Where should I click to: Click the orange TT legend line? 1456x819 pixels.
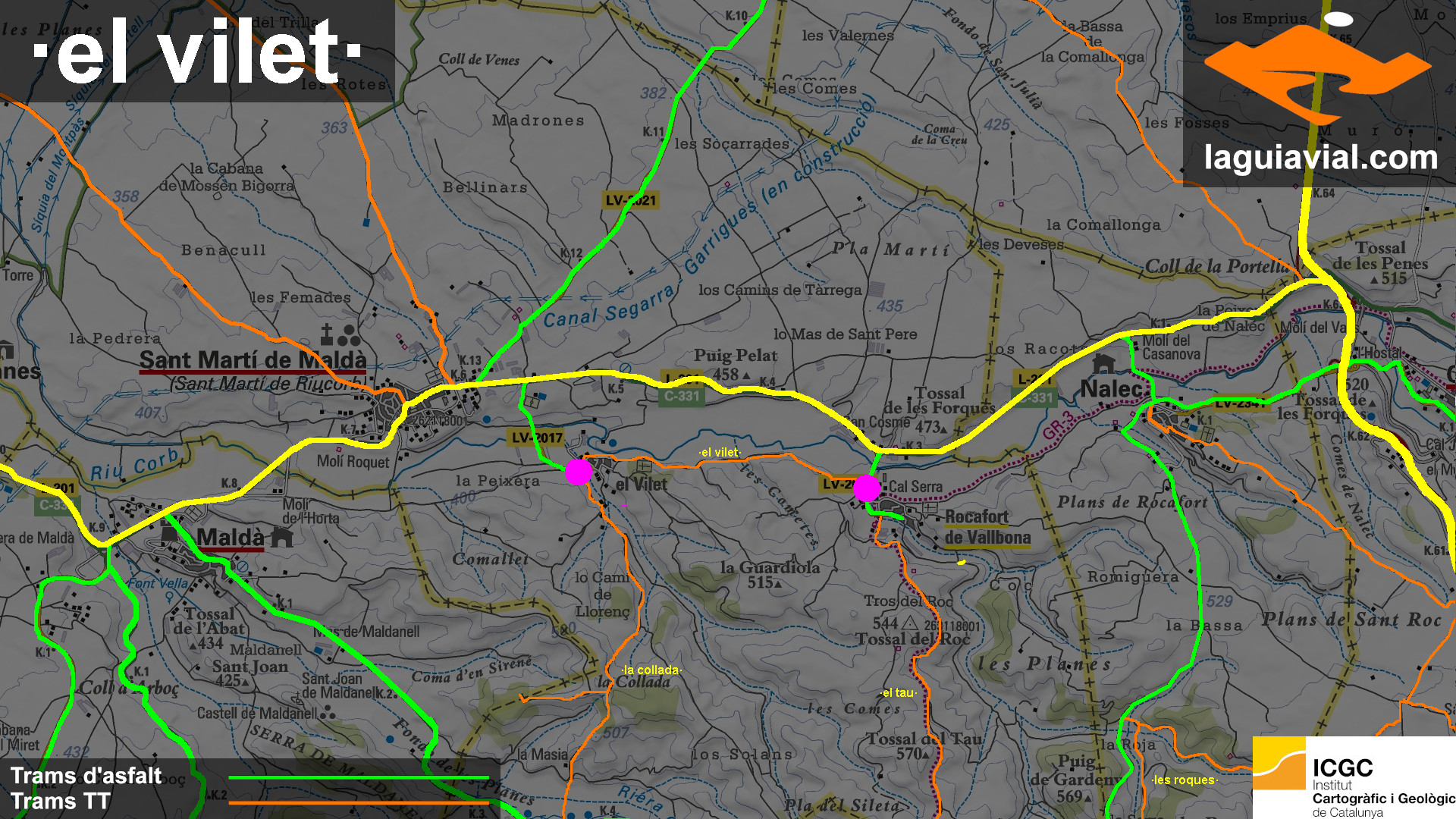coord(359,802)
